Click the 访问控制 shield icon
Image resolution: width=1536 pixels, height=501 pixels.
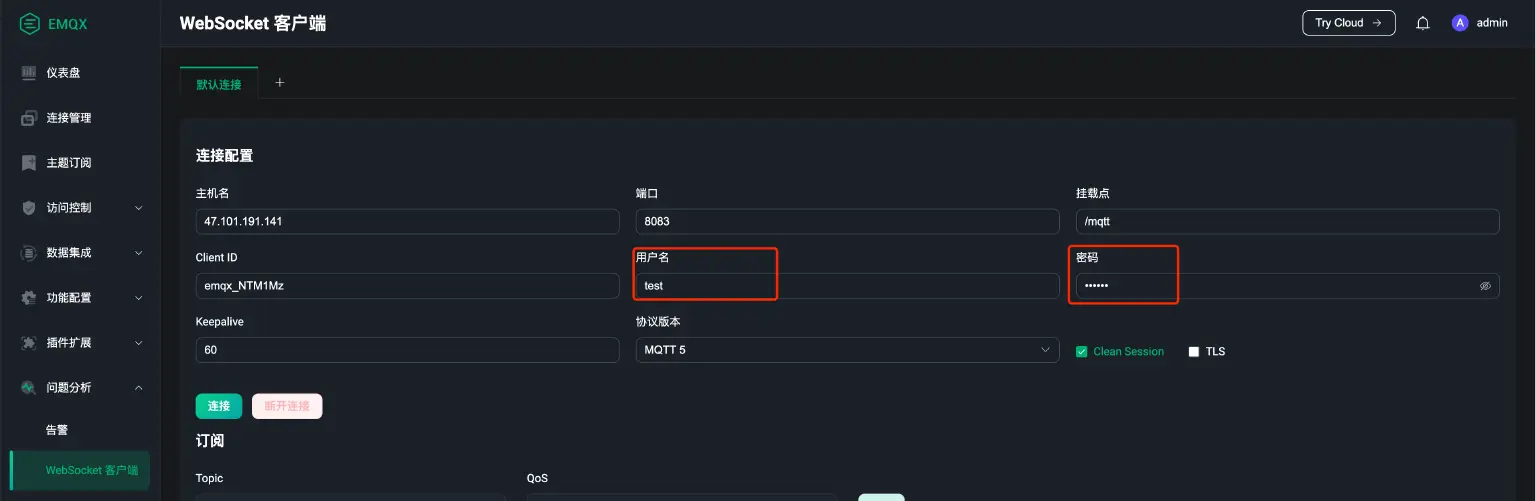(x=29, y=208)
